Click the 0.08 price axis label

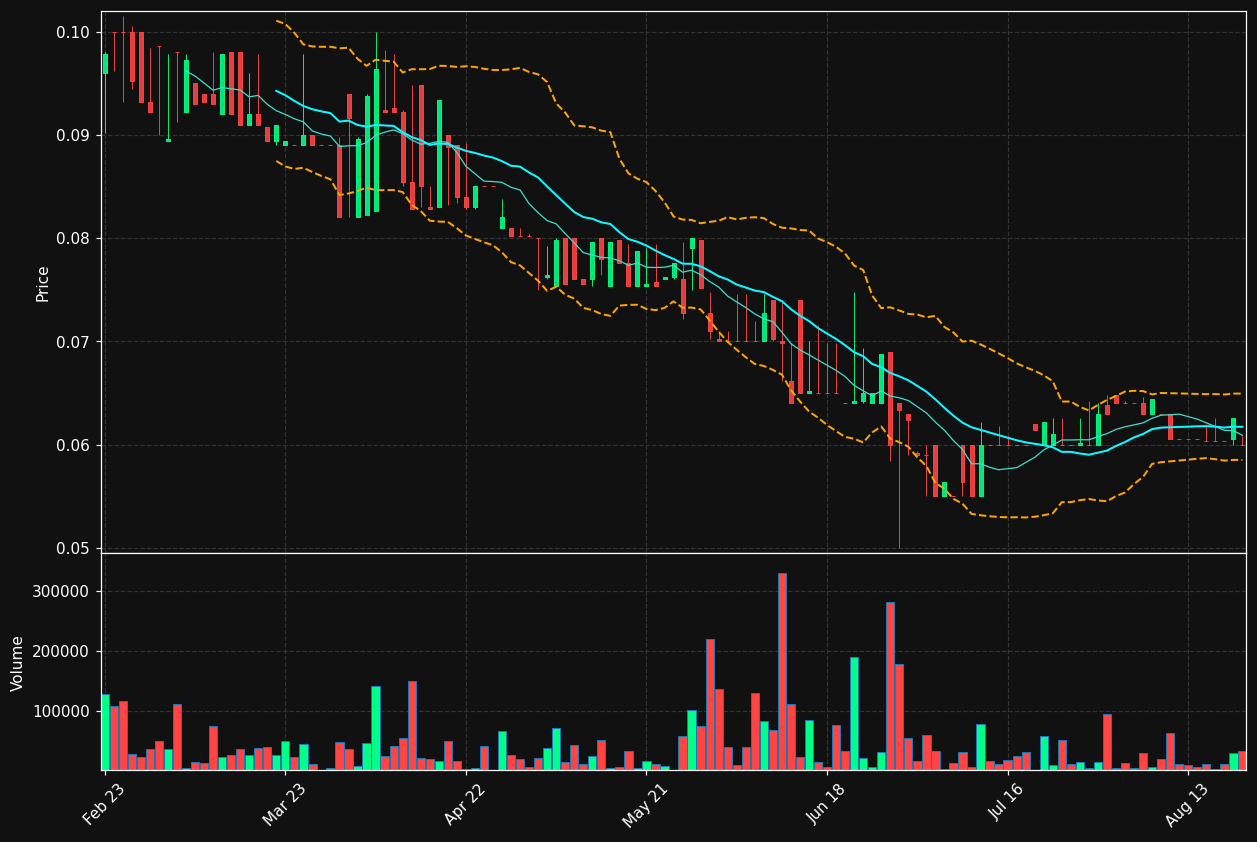74,239
